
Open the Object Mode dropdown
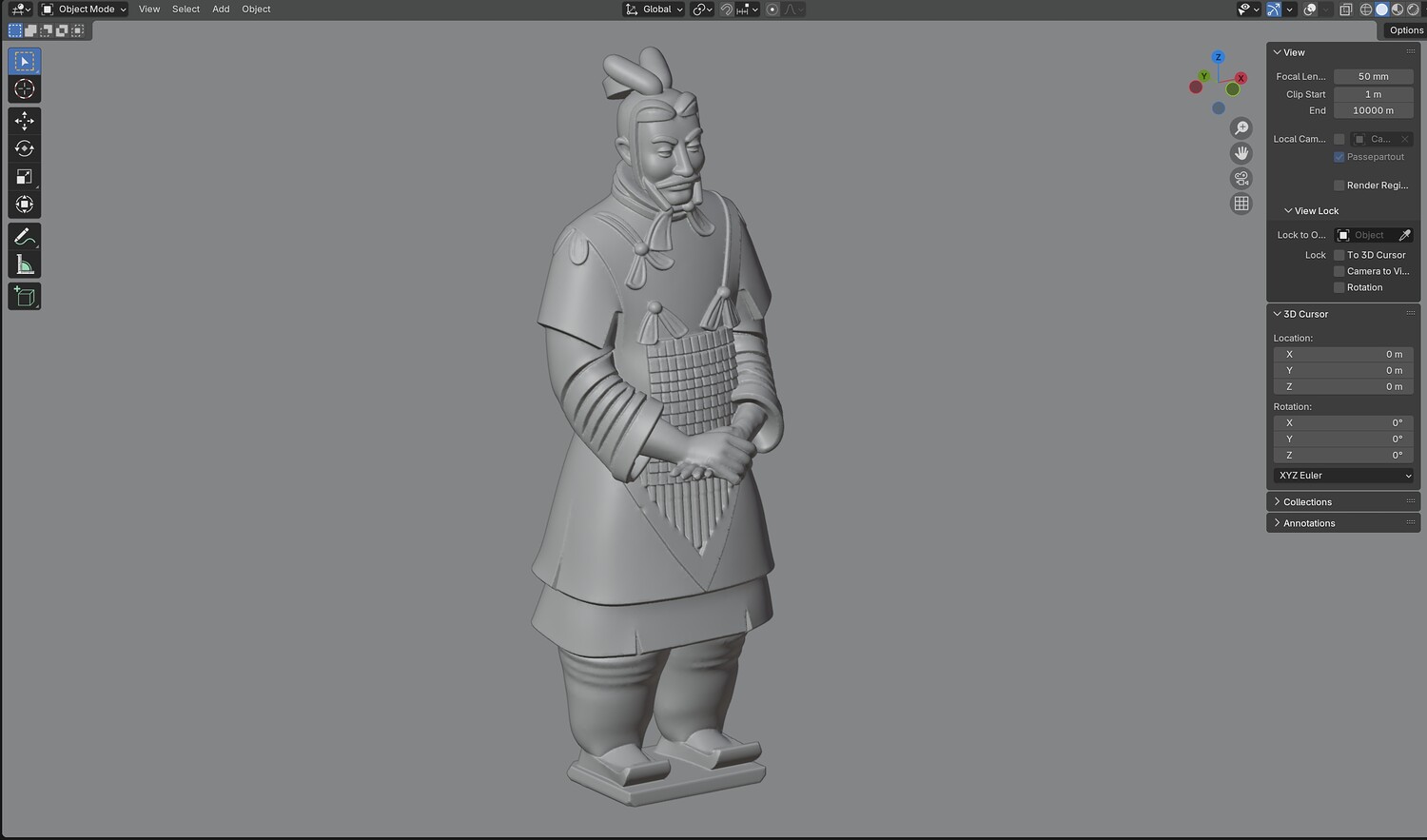[84, 10]
